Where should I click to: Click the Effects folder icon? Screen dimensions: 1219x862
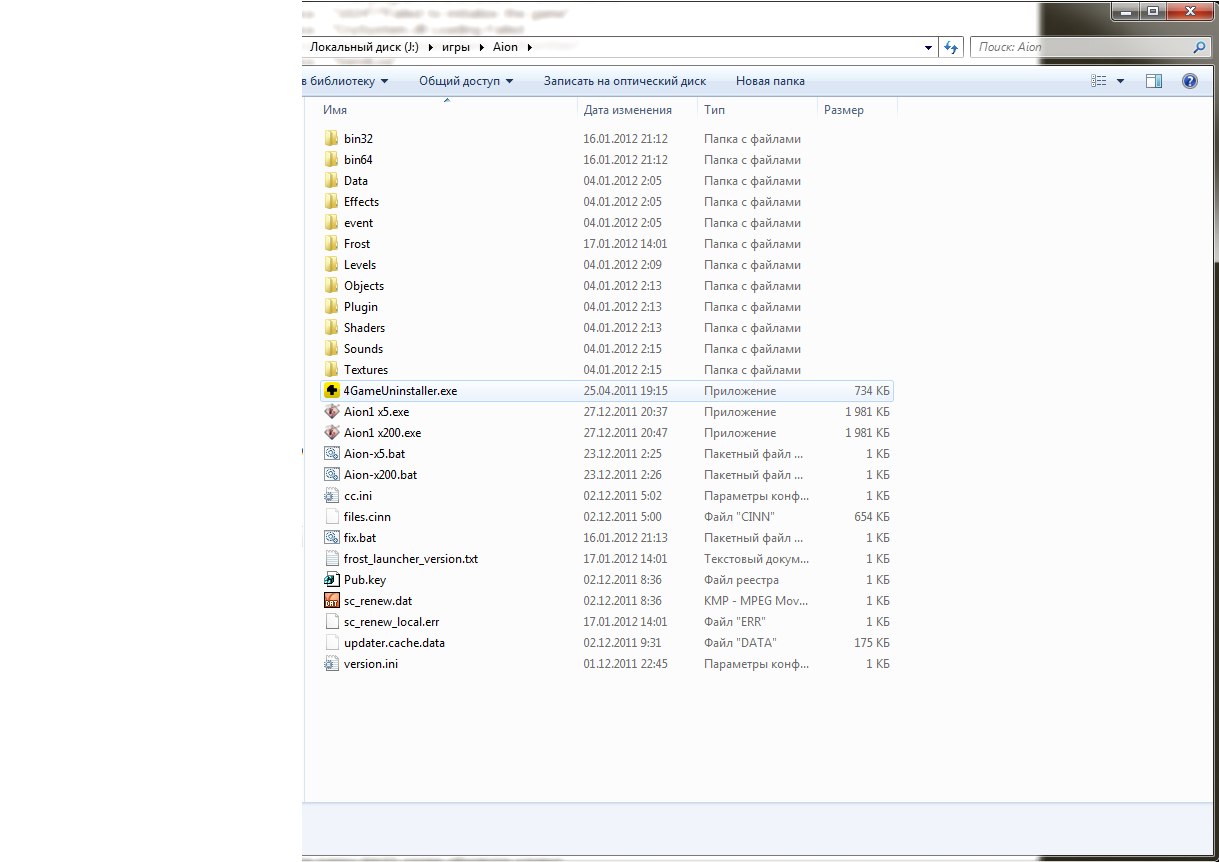(332, 202)
